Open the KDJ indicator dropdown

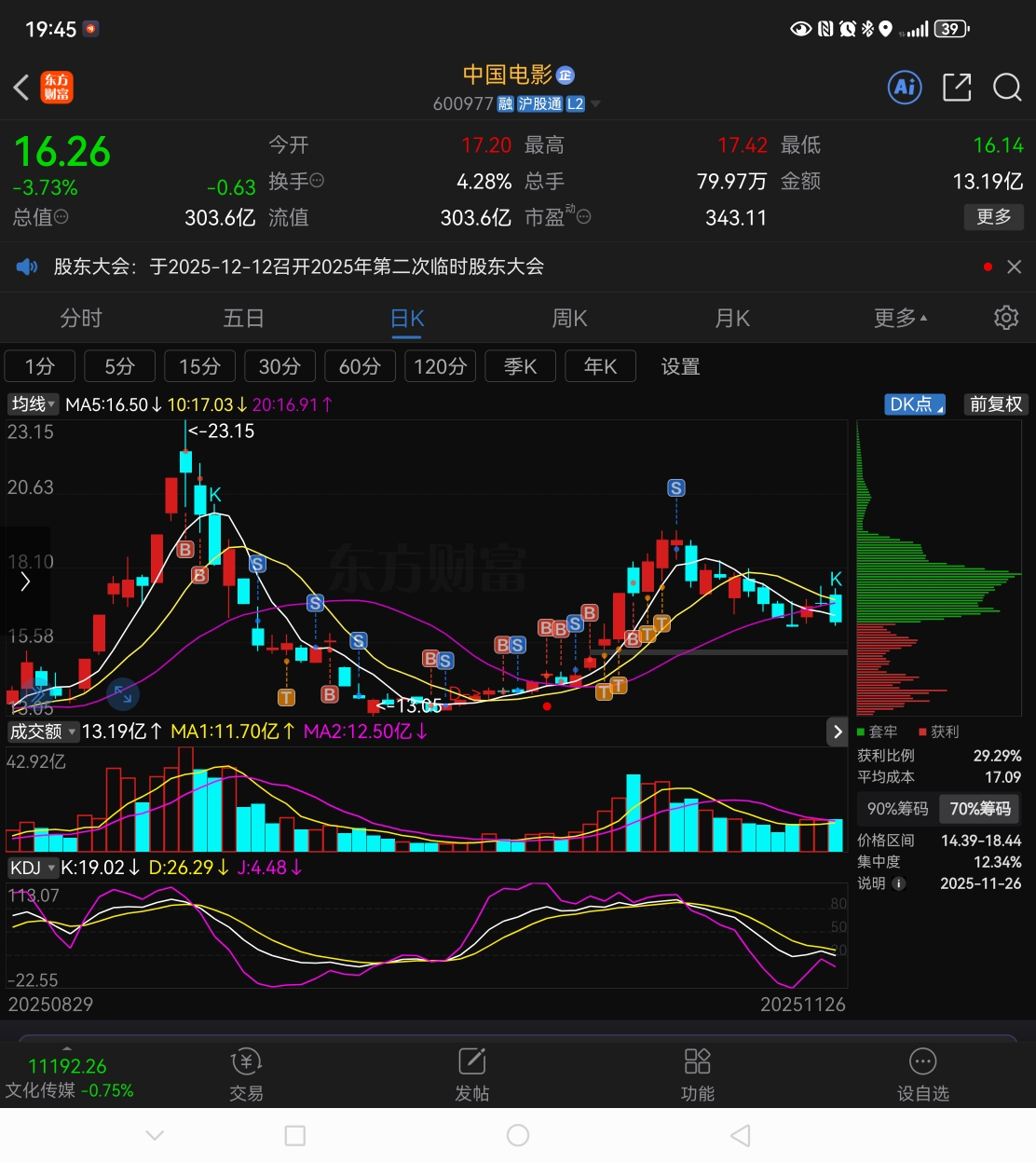33,868
